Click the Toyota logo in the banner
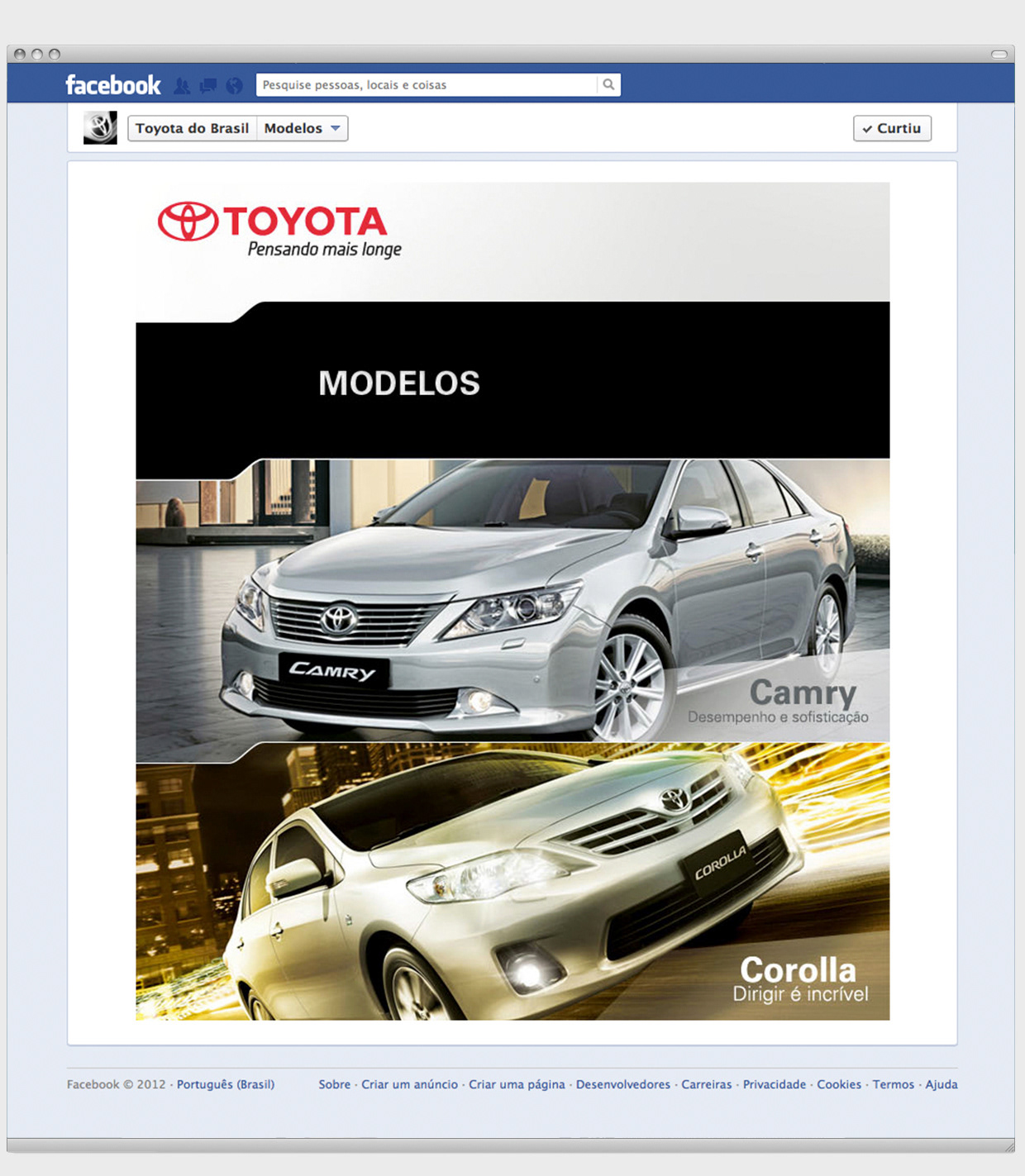This screenshot has width=1025, height=1176. (272, 221)
